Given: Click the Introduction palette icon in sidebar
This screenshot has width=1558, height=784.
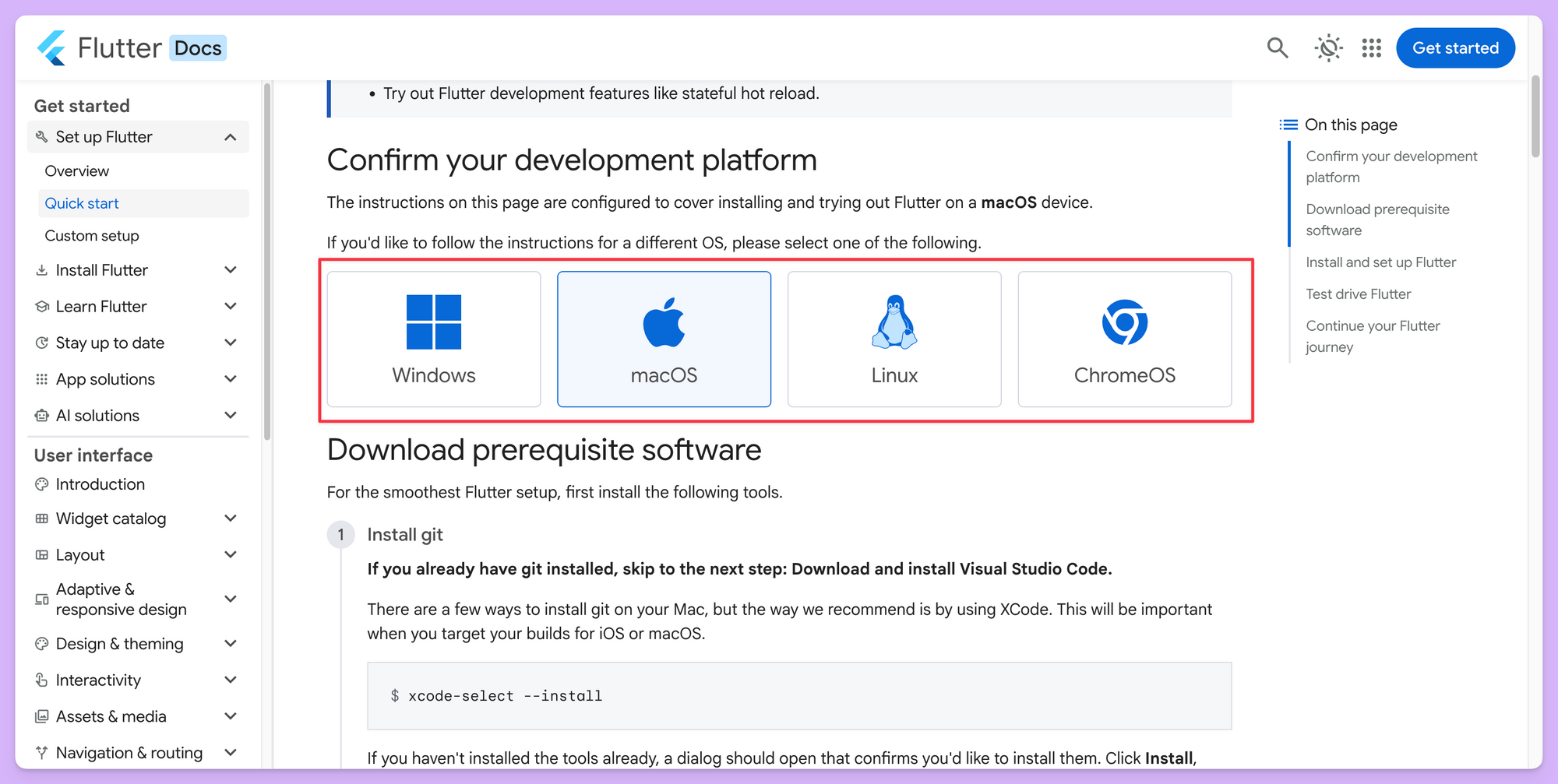Looking at the screenshot, I should tap(42, 484).
